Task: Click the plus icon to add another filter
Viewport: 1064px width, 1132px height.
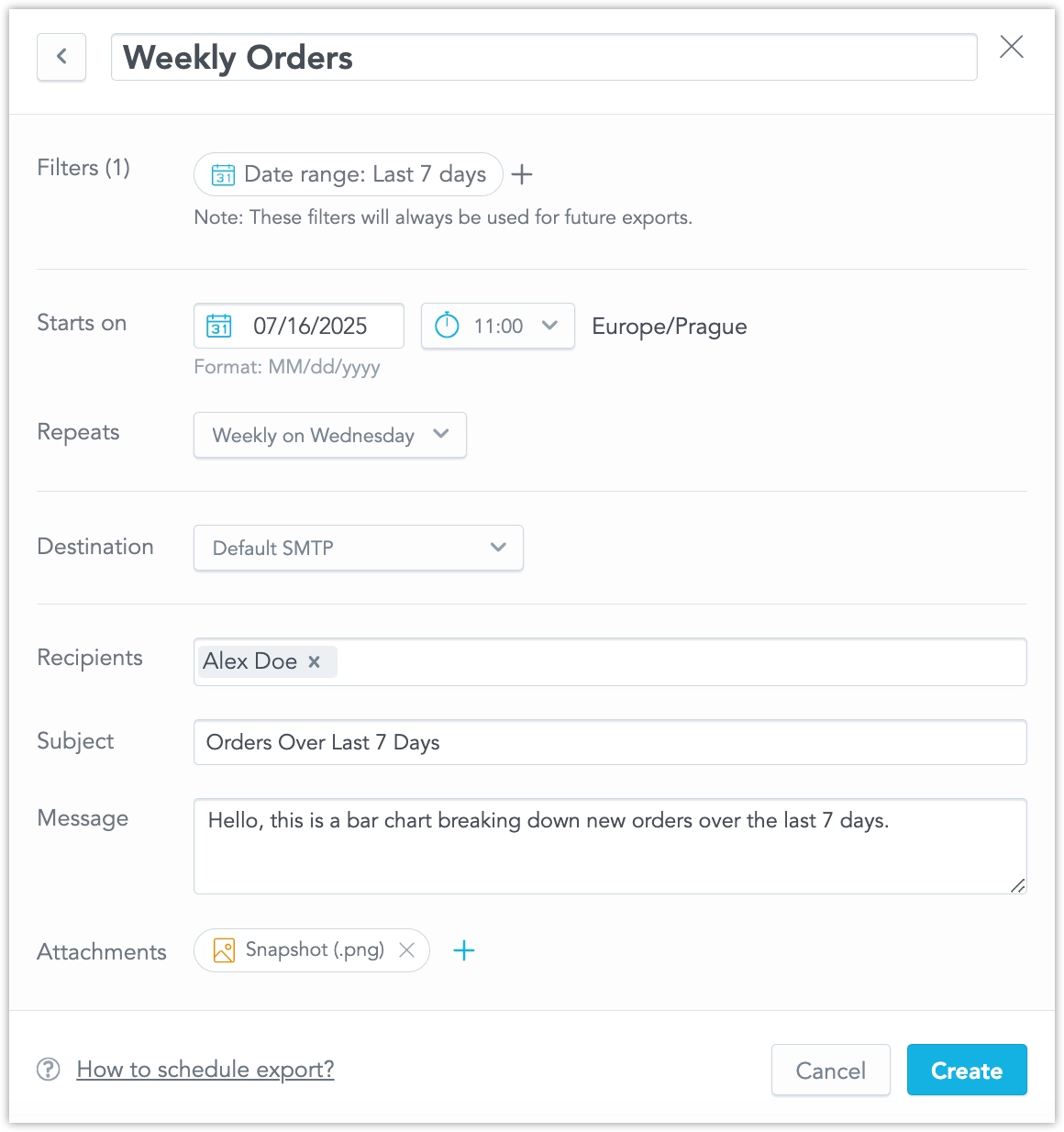Action: pyautogui.click(x=521, y=174)
